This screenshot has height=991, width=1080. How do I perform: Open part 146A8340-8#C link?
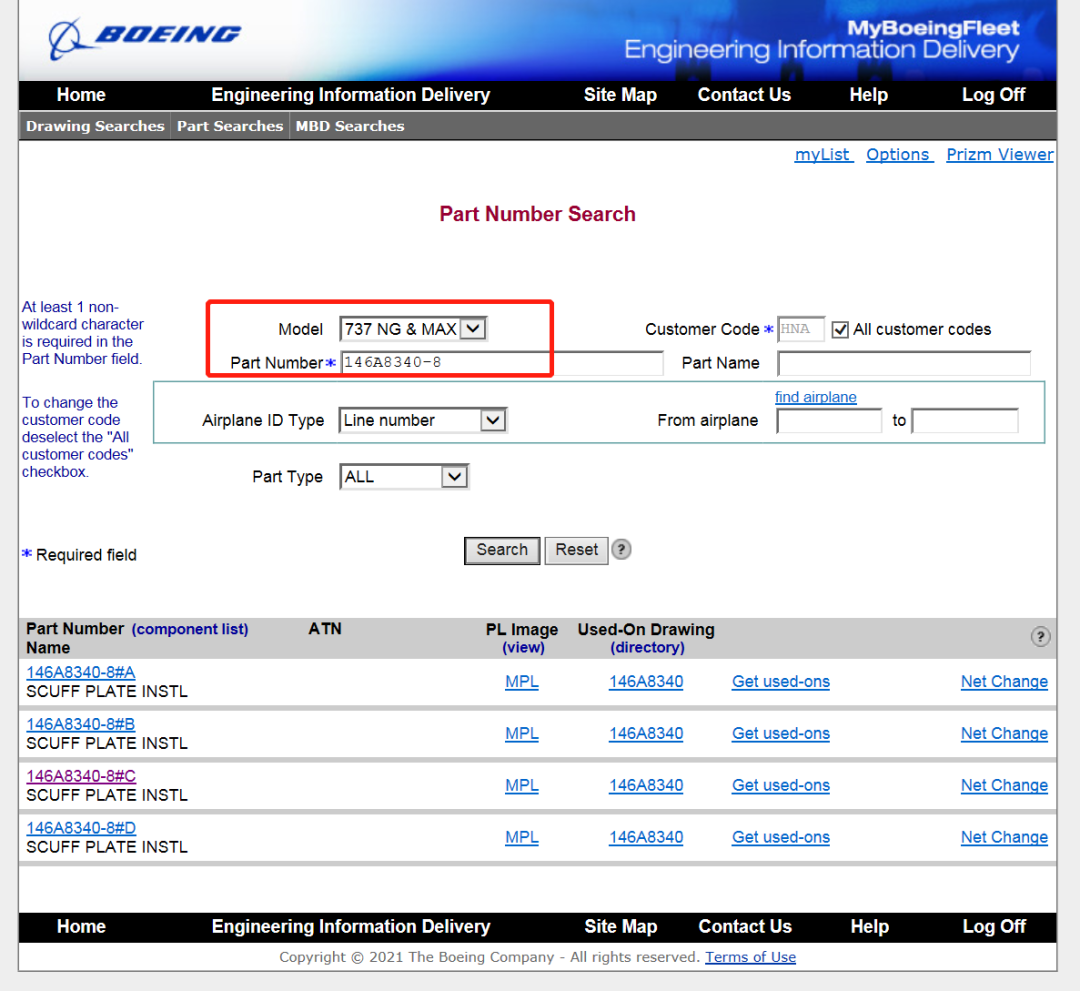pos(81,776)
